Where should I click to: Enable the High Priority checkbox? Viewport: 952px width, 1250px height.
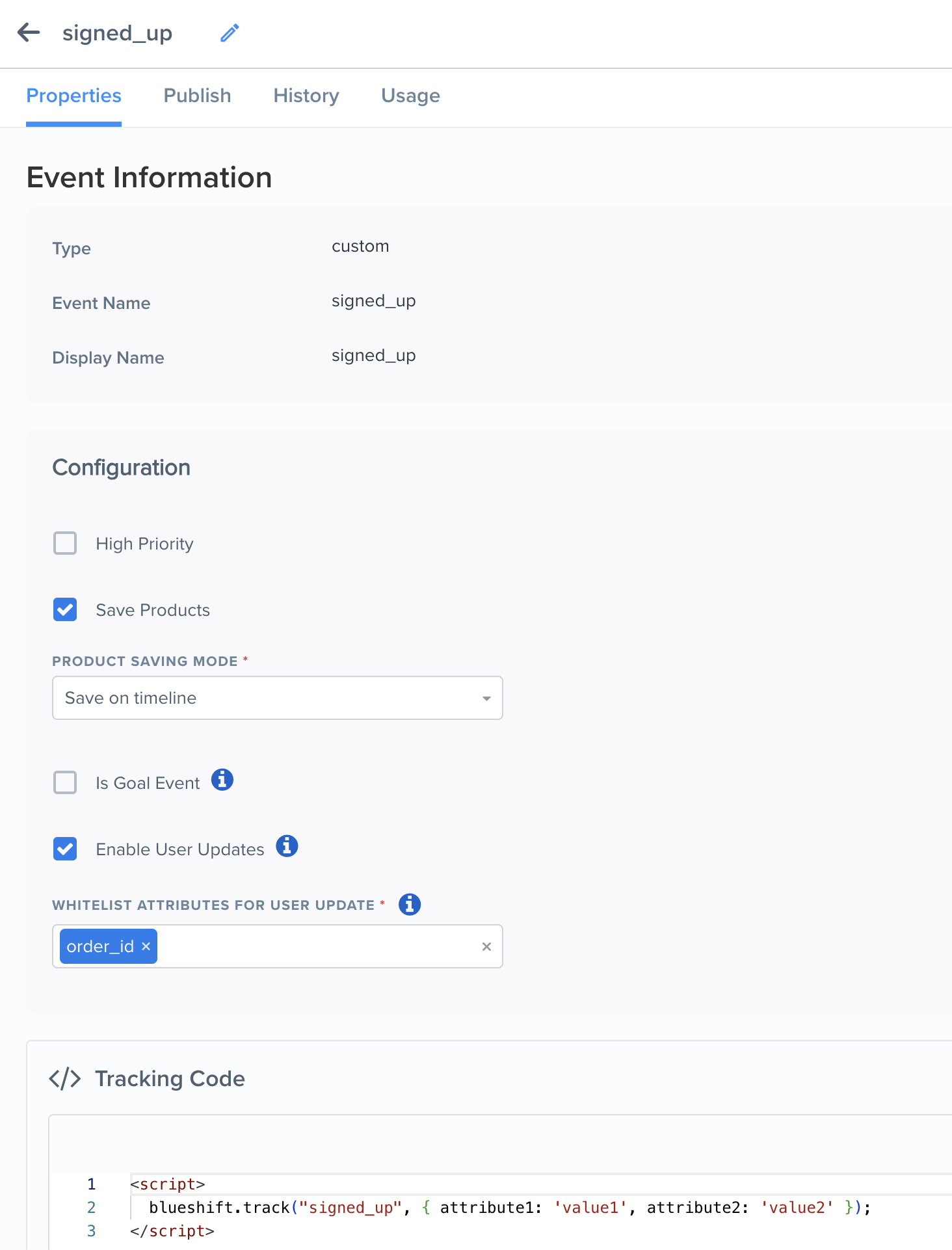point(65,543)
